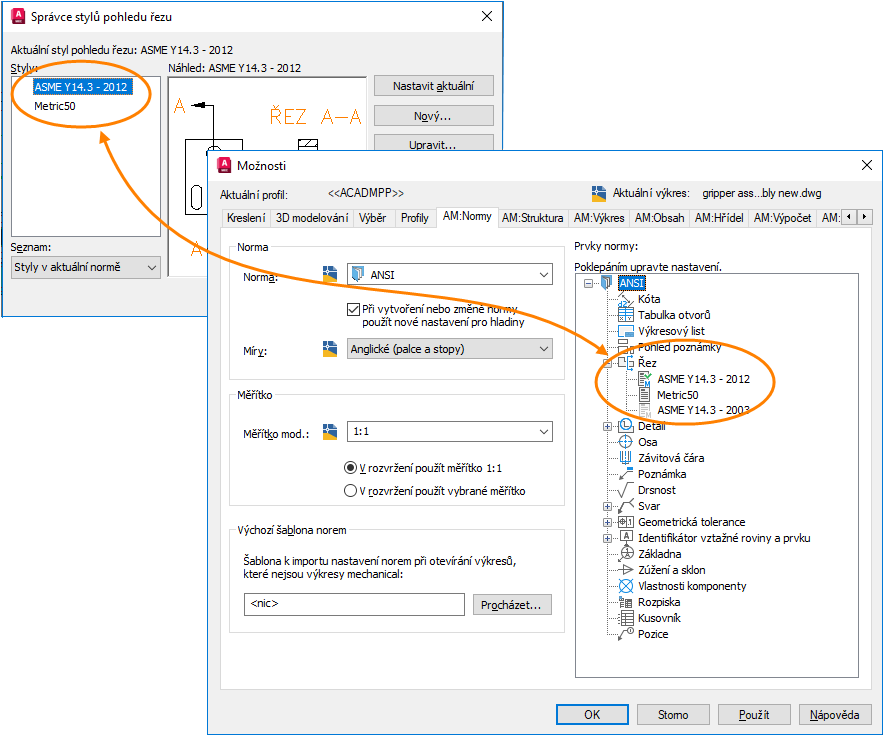Toggle 'použít nové nastavení pro hladiny' checkbox
Screen dimensions: 885x737
pos(353,309)
